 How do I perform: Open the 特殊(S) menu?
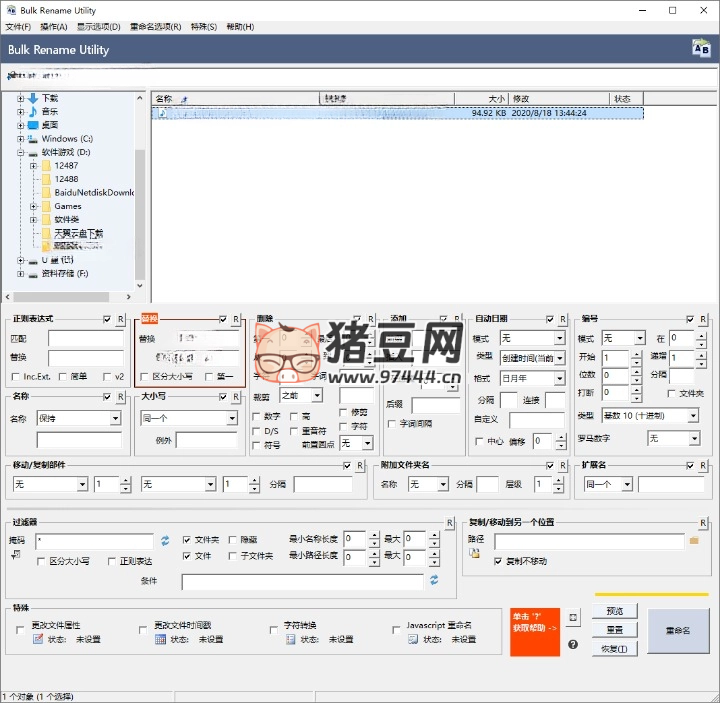point(204,27)
